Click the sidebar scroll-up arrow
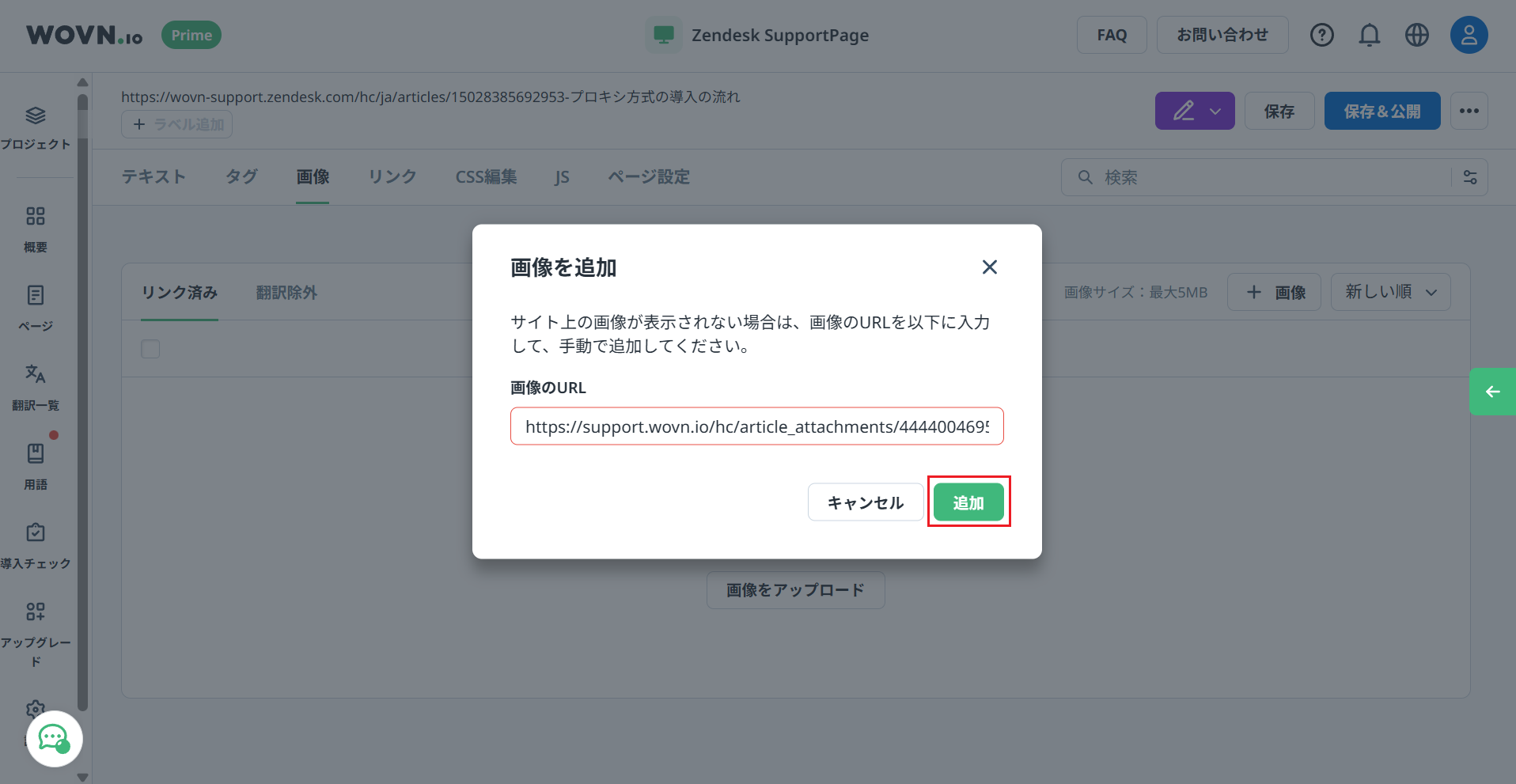Viewport: 1516px width, 784px height. tap(82, 82)
